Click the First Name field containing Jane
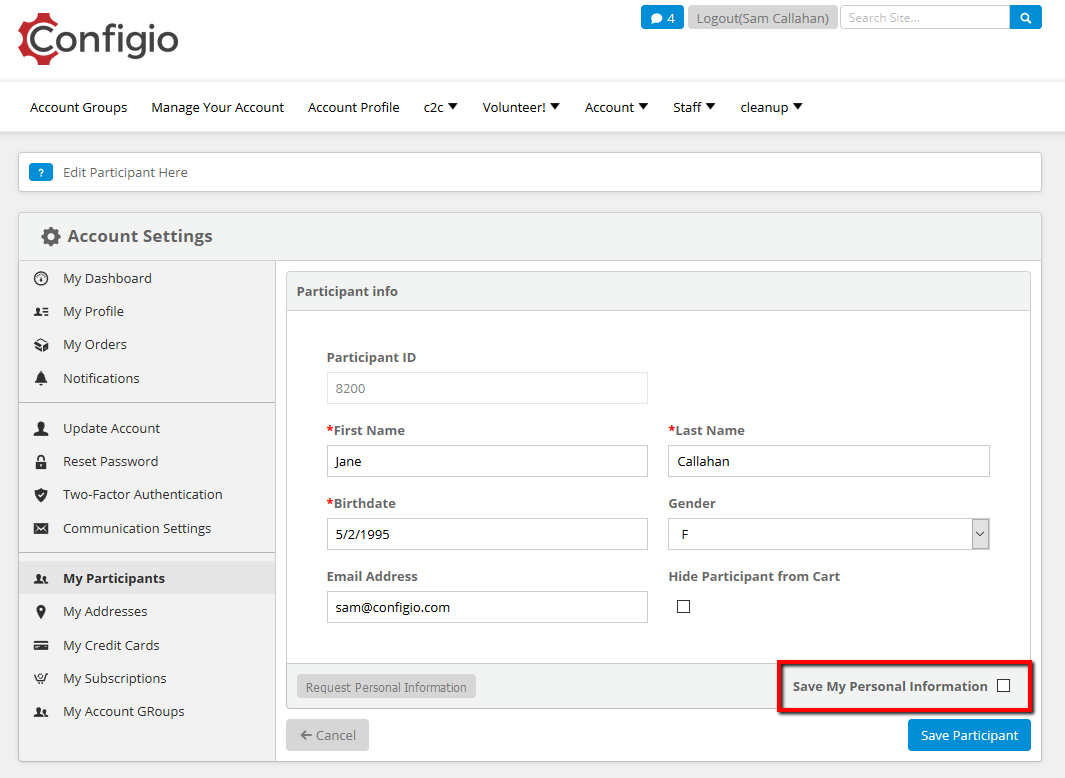 [x=487, y=461]
